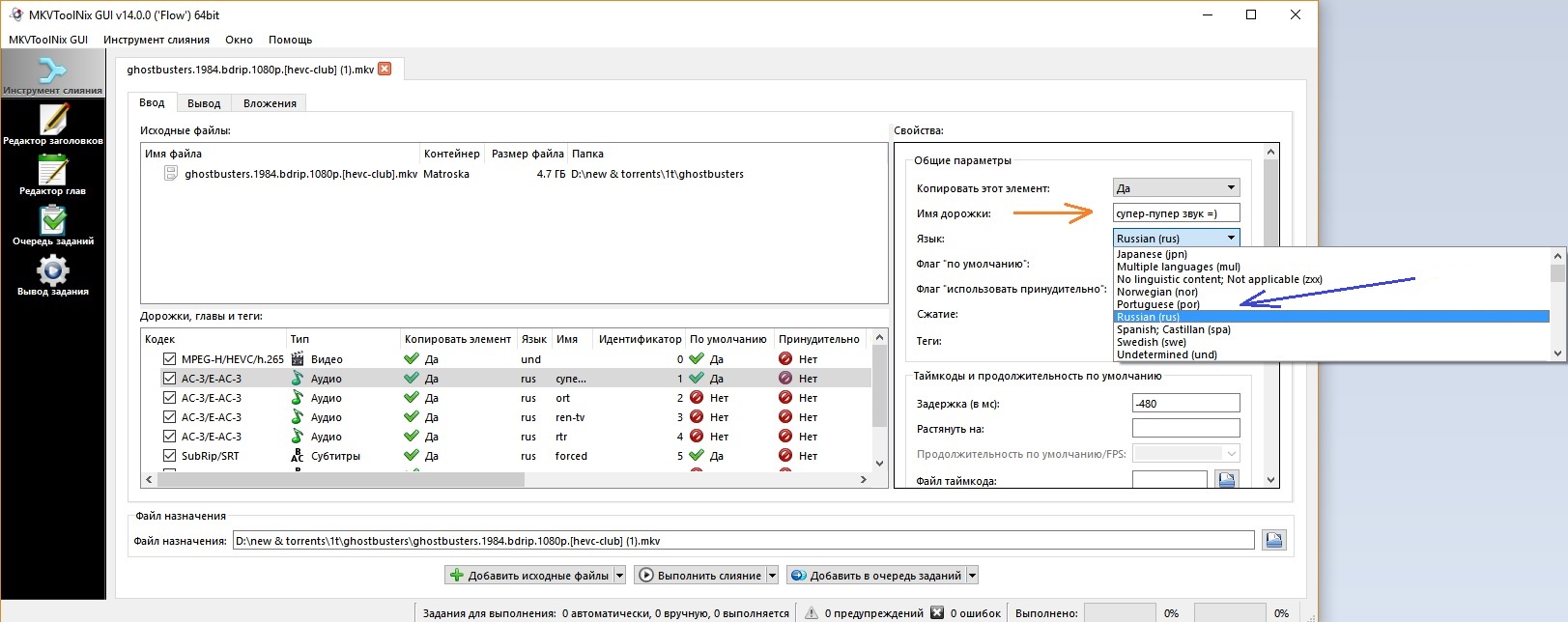Click red forced-flag icon of video track
This screenshot has width=1568, height=622.
785,359
